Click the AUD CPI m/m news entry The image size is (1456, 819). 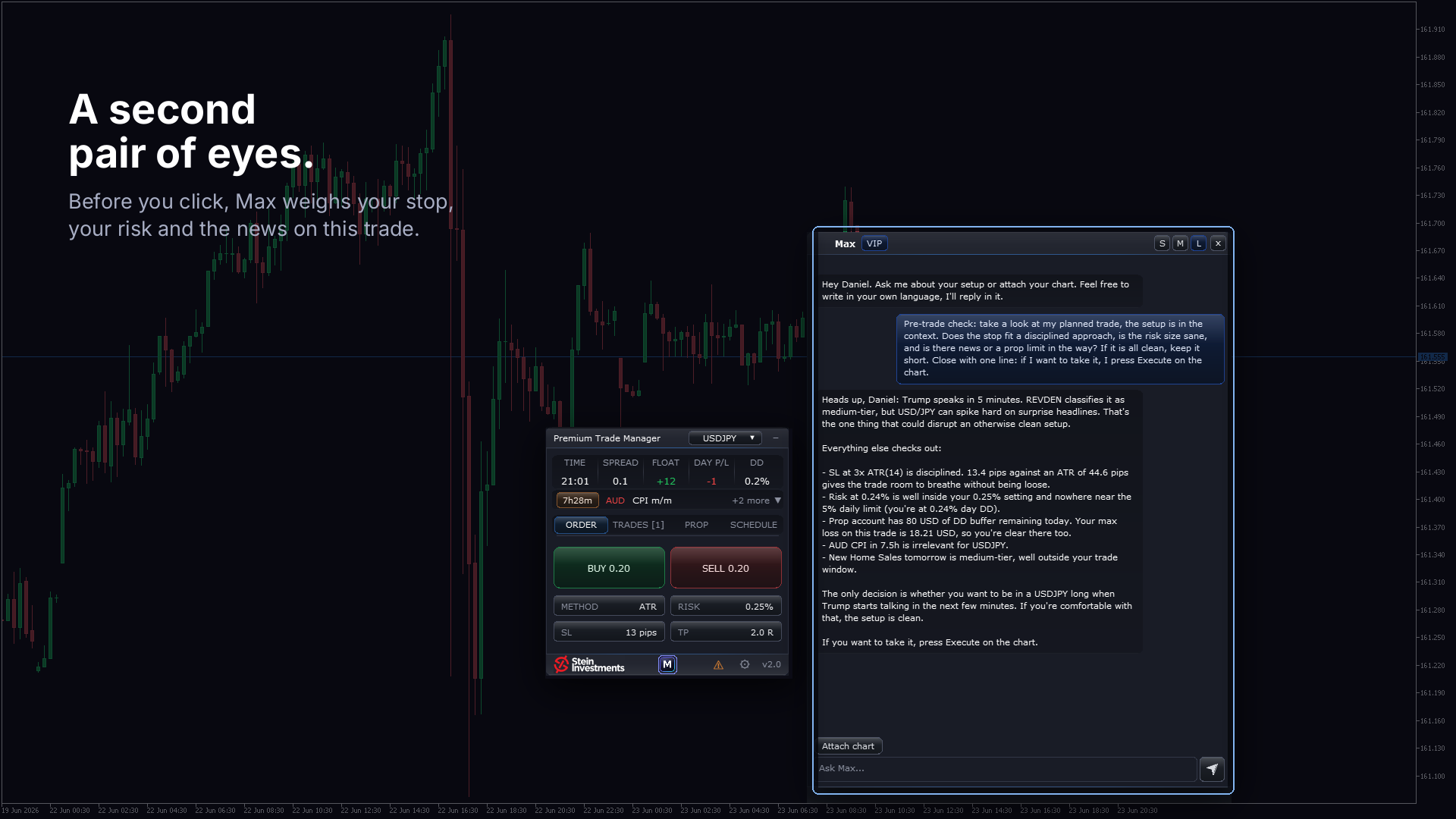click(x=639, y=500)
